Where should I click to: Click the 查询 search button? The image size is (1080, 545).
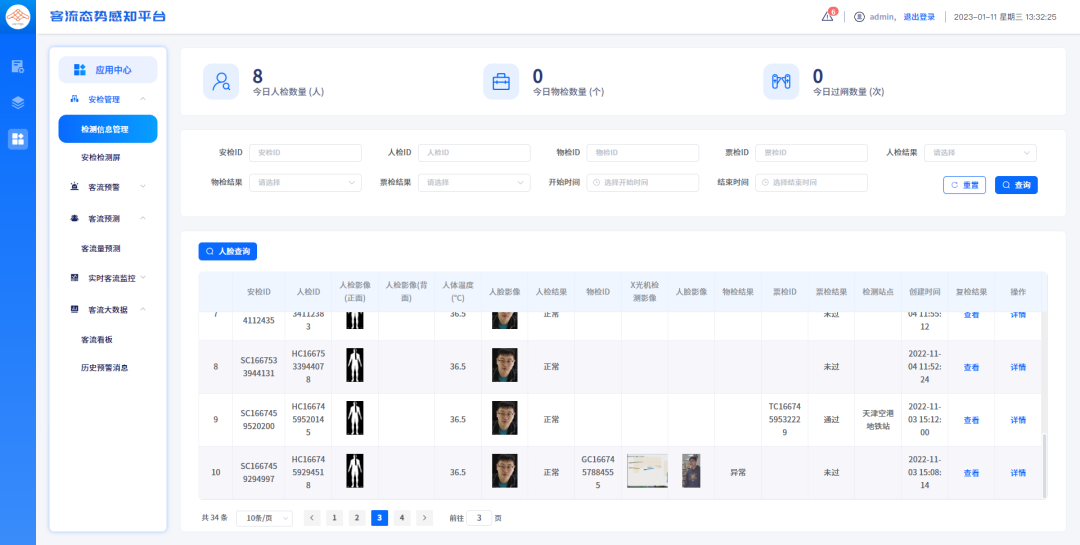pyautogui.click(x=1016, y=185)
